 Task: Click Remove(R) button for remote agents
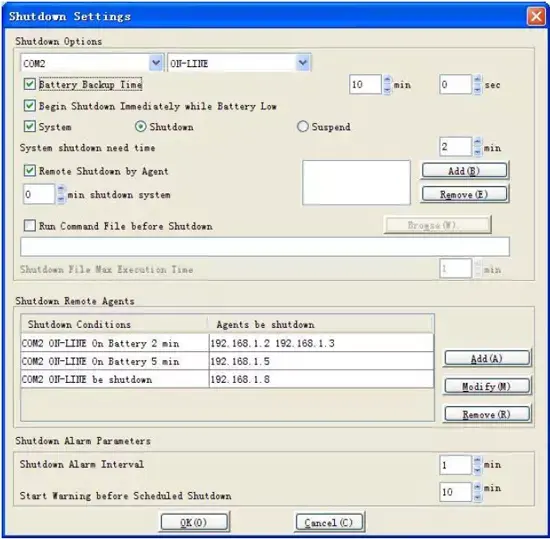(487, 415)
